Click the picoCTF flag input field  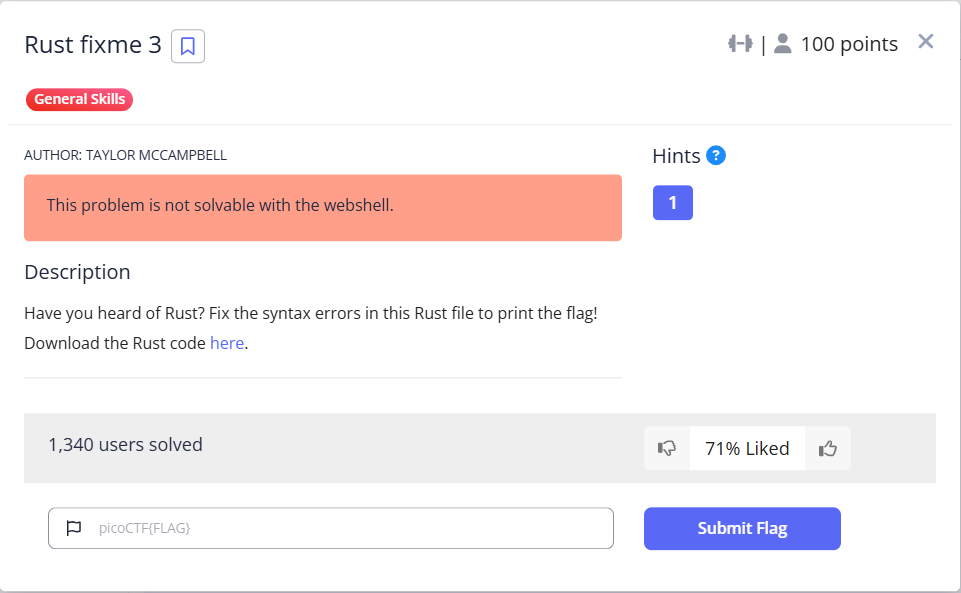point(330,528)
